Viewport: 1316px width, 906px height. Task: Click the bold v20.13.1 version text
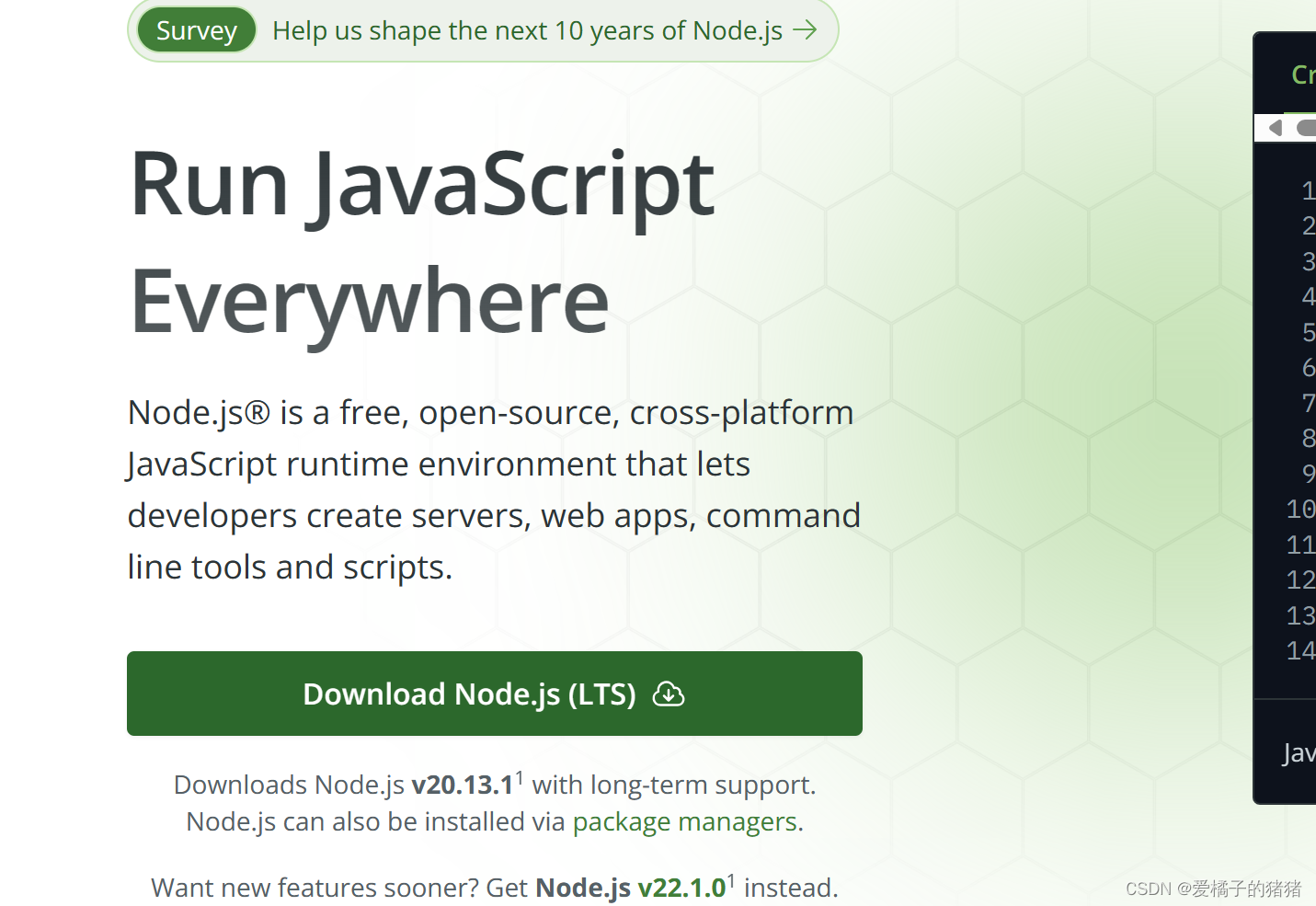(463, 784)
